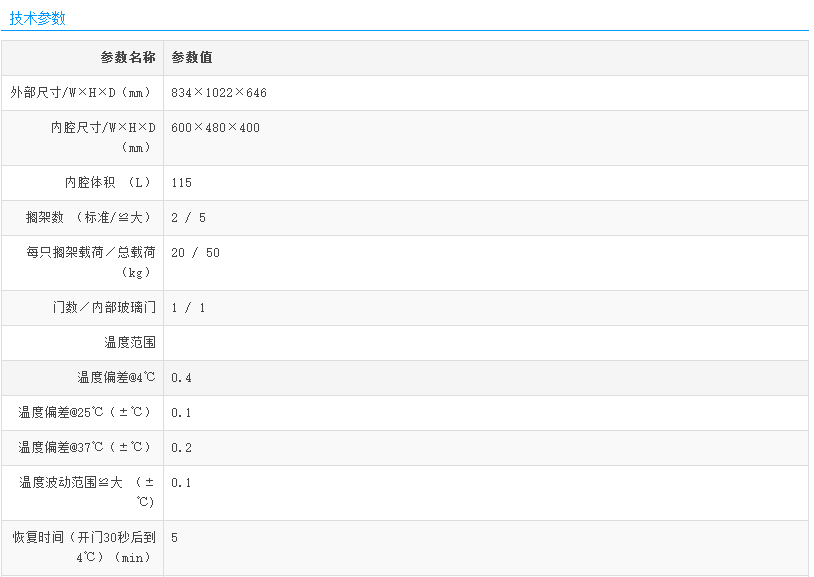Viewport: 814px width, 577px height.
Task: Select the 参数名称 column header
Action: click(x=127, y=58)
